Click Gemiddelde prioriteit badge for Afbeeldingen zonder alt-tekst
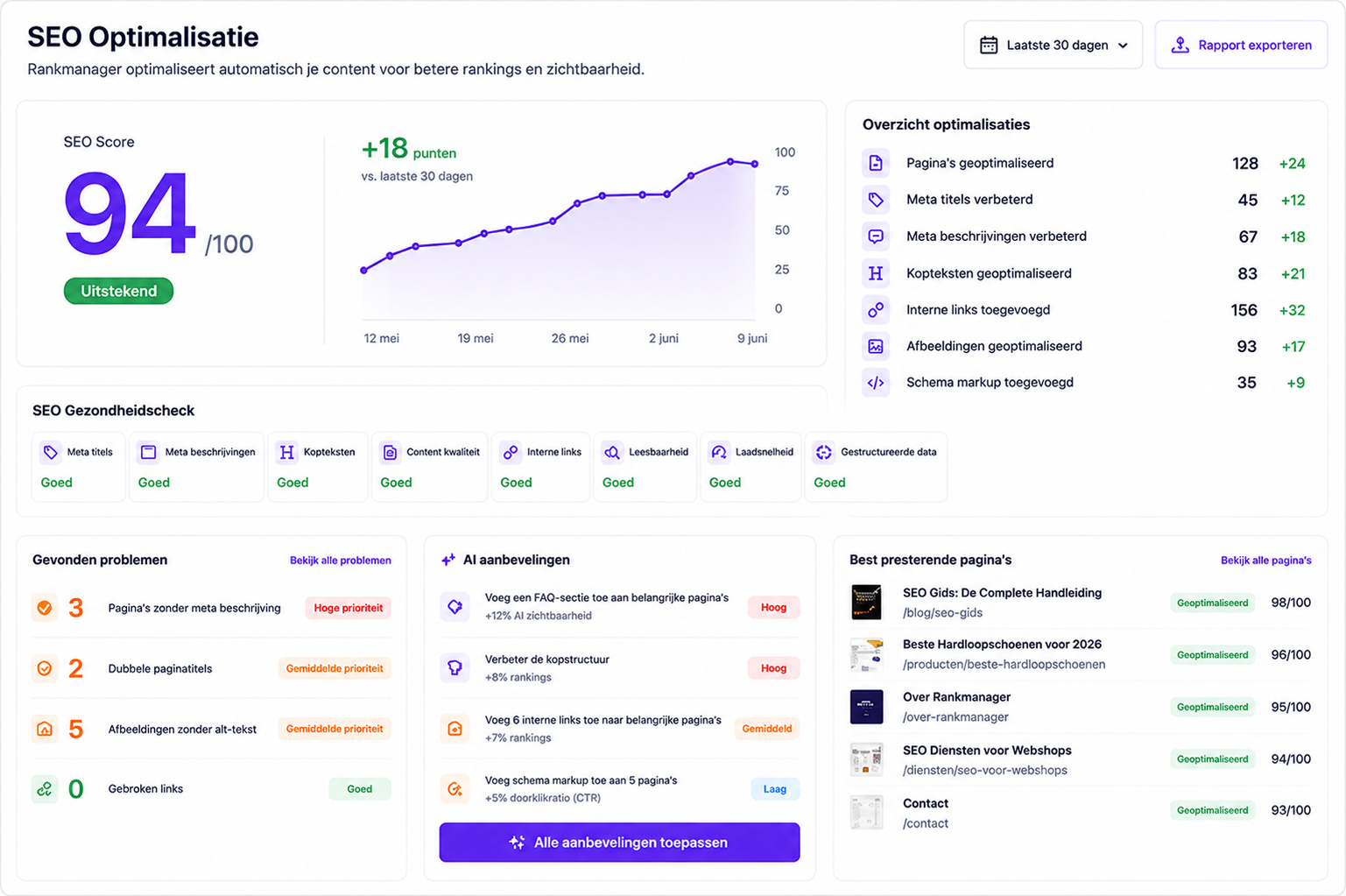The width and height of the screenshot is (1346, 896). [335, 729]
